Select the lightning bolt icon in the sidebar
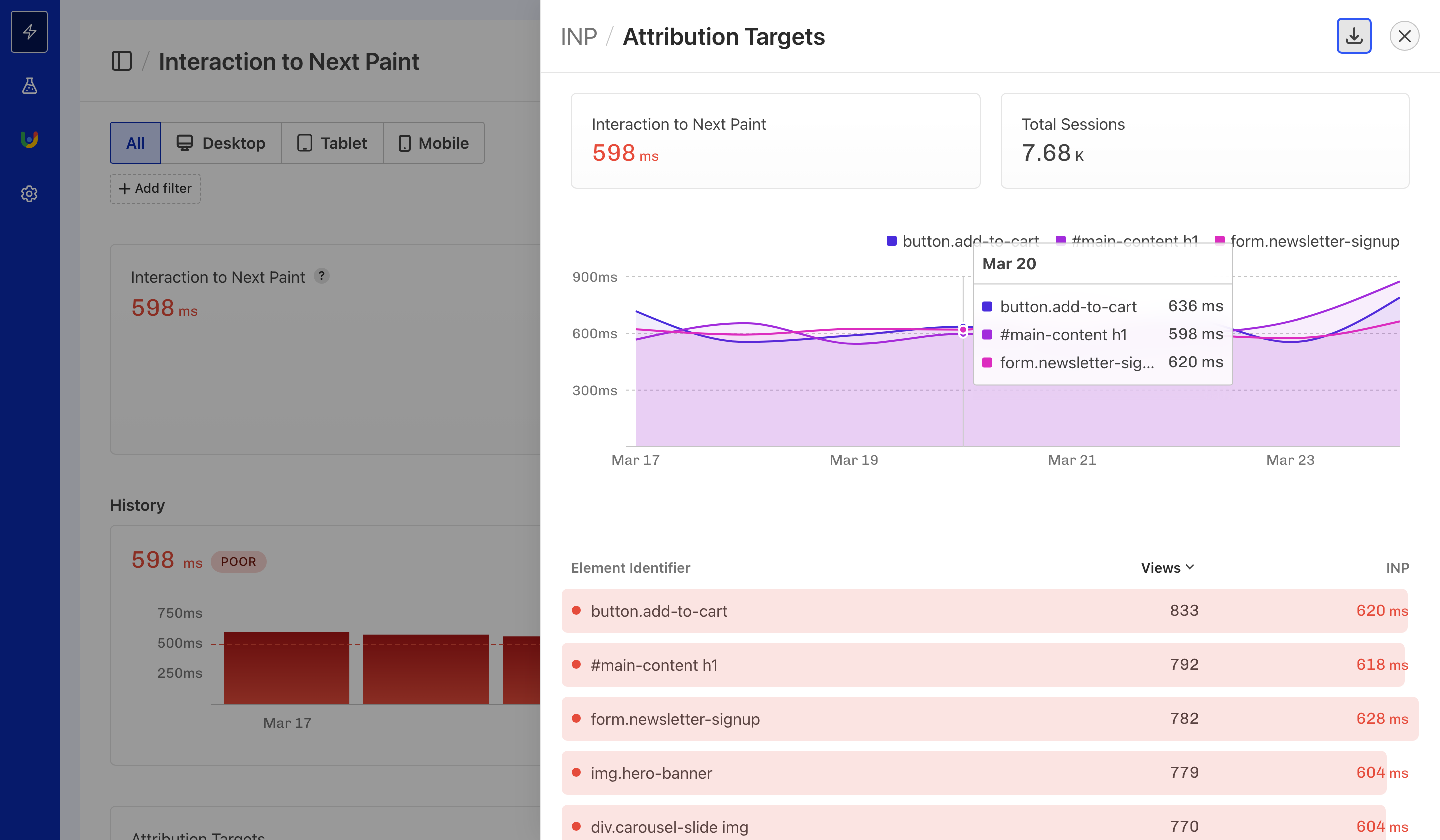This screenshot has width=1440, height=840. pyautogui.click(x=29, y=32)
